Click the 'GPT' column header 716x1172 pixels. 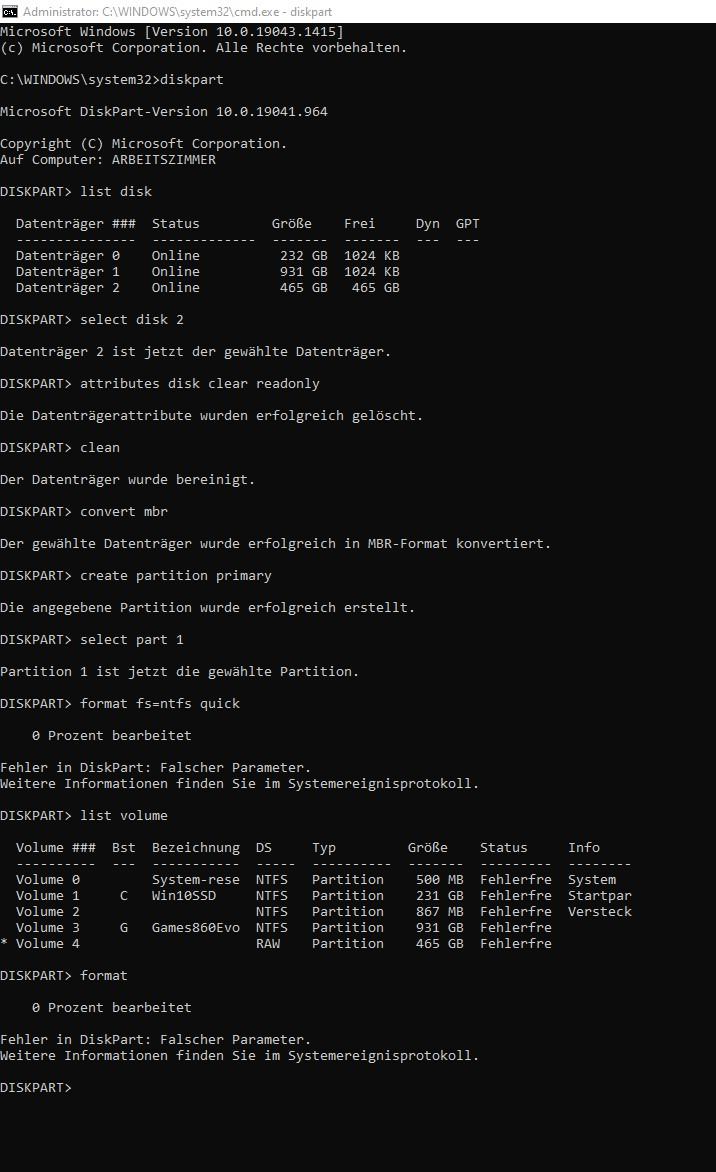(468, 223)
